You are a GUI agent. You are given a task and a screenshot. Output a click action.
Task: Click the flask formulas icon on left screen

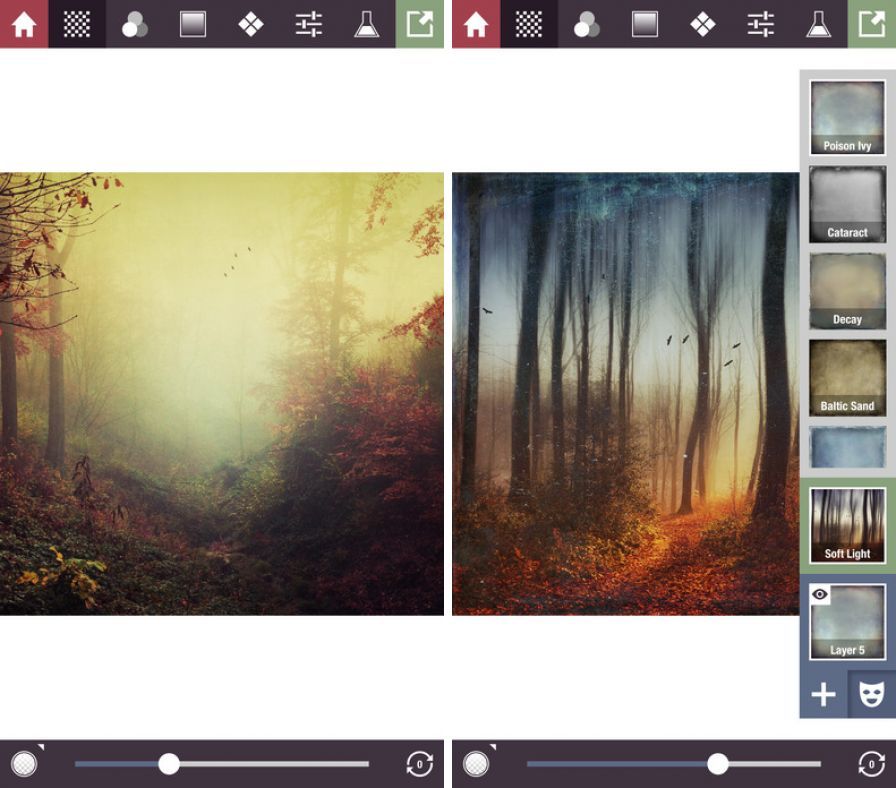click(x=367, y=24)
